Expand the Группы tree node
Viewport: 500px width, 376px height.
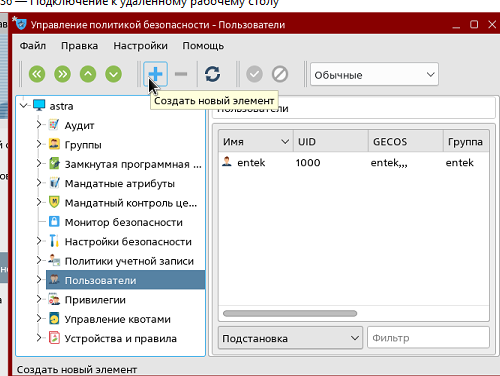tap(39, 144)
